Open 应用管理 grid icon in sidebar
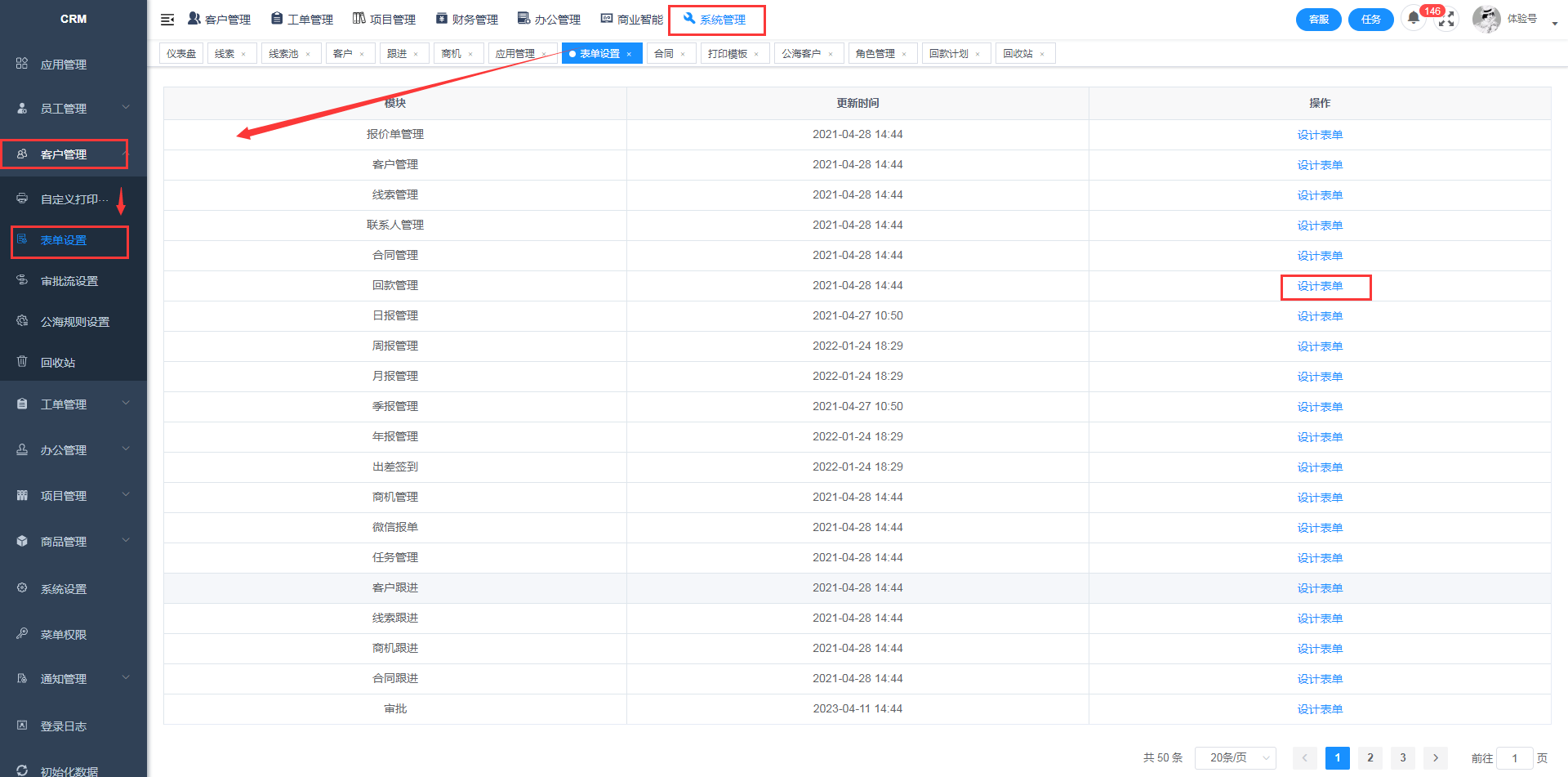The height and width of the screenshot is (777, 1568). [22, 64]
